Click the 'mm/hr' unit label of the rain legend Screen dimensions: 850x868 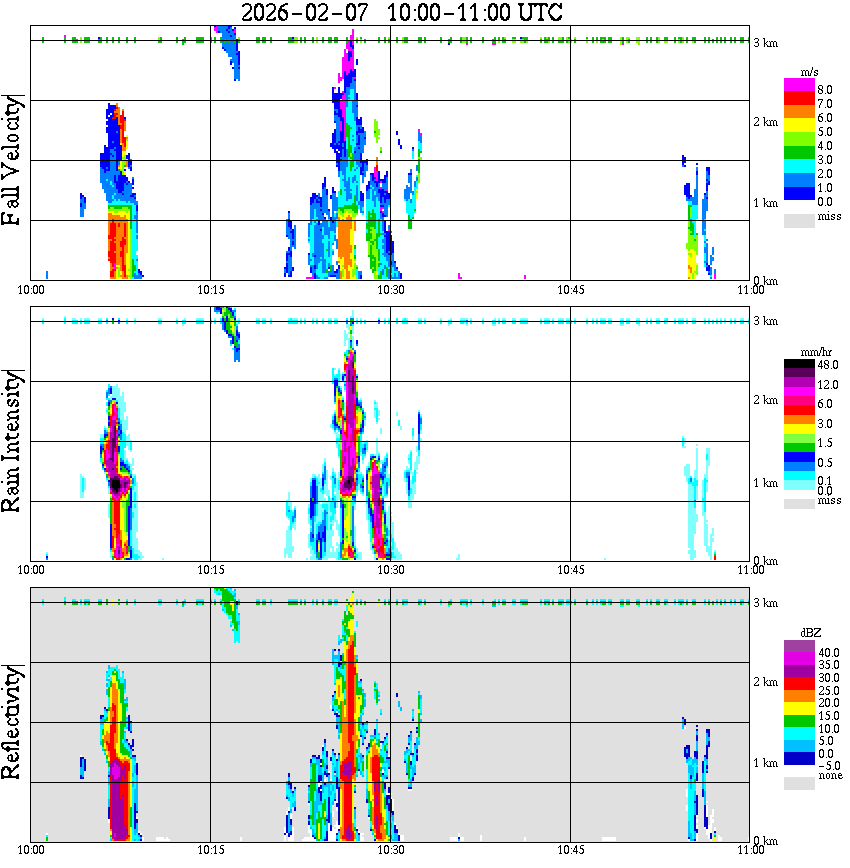[815, 353]
